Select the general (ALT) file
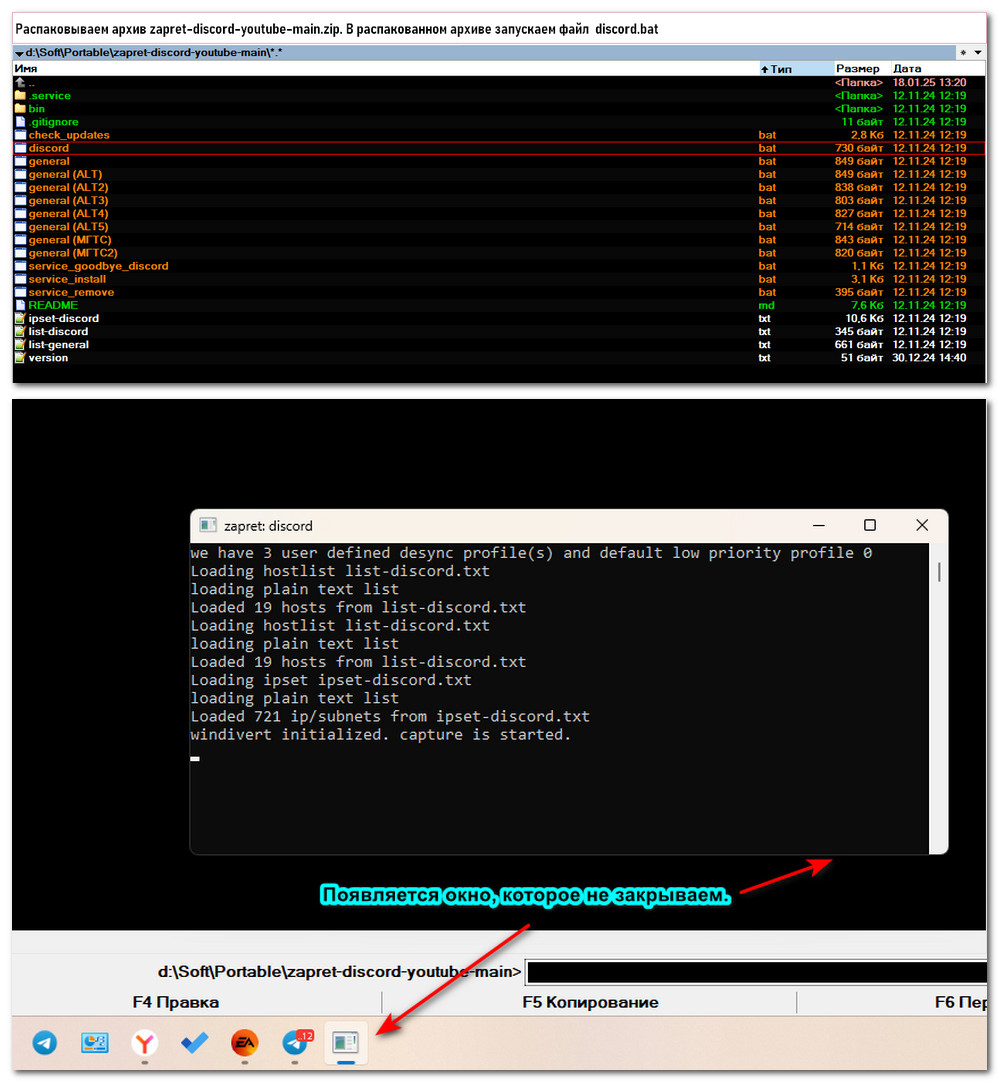1000x1083 pixels. click(499, 174)
